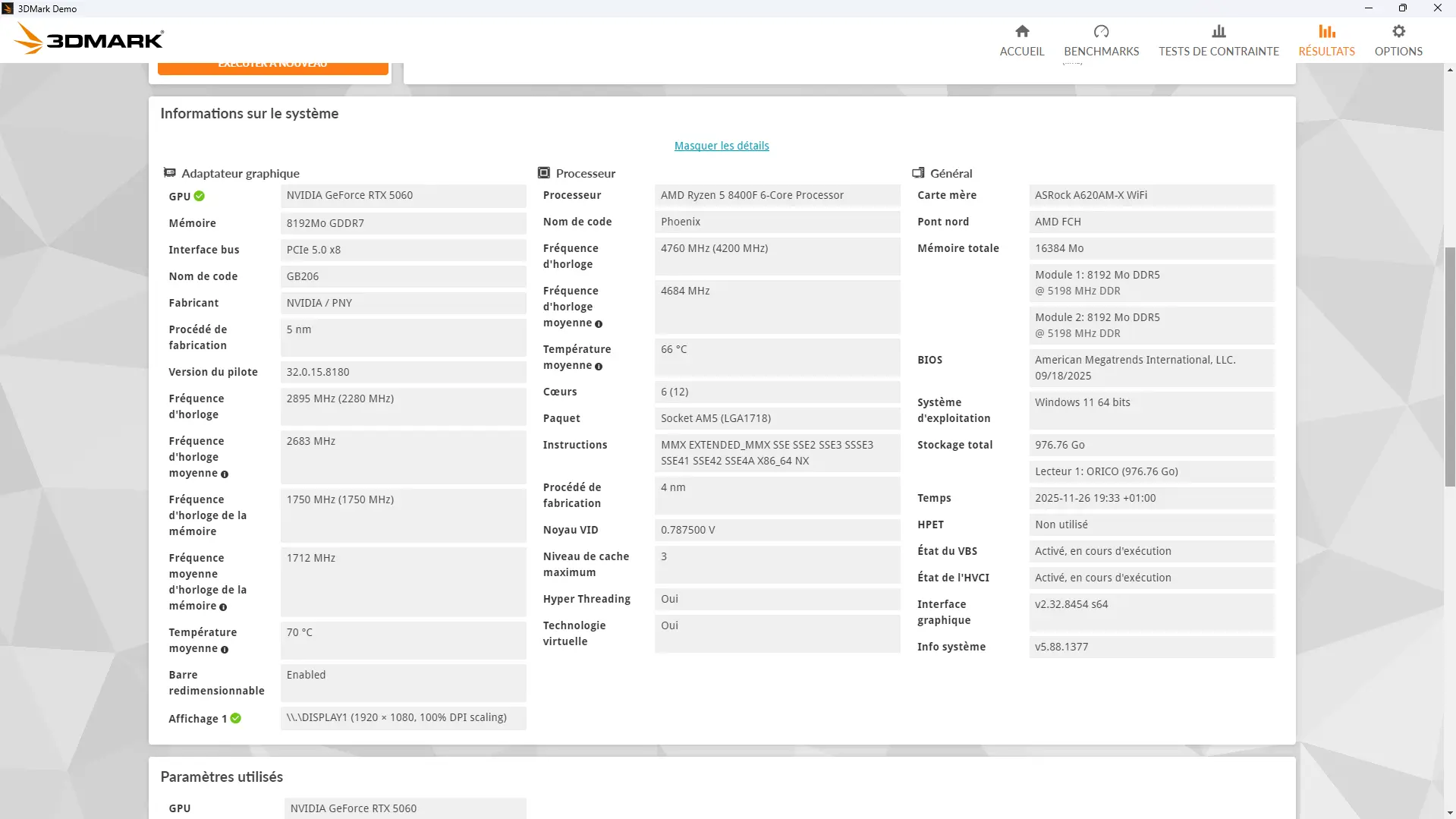Select the 70 °C GPU temperature value

(x=403, y=641)
